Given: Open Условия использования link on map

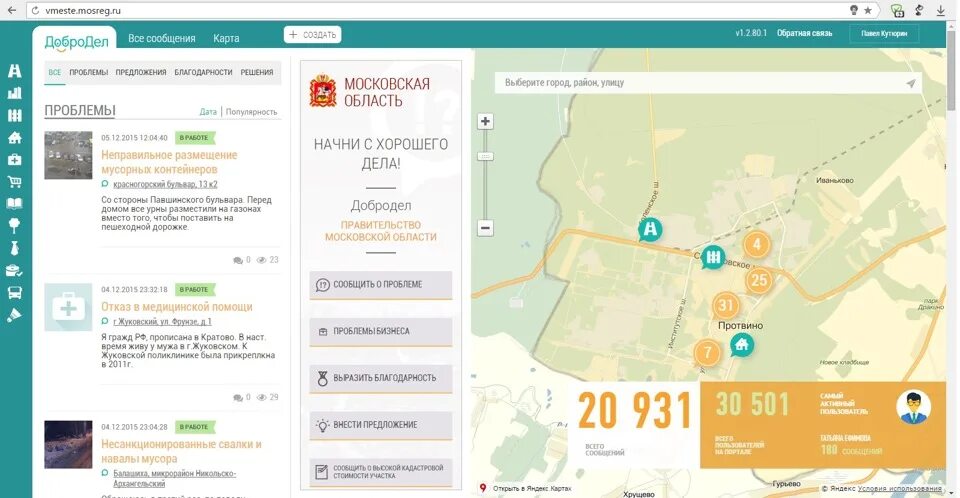Looking at the screenshot, I should pyautogui.click(x=899, y=489).
